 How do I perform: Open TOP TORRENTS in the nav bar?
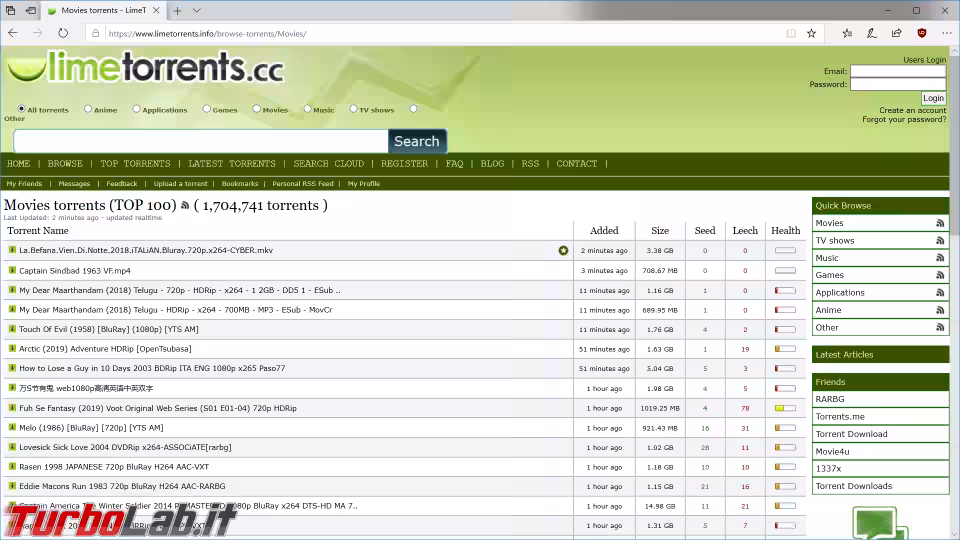pyautogui.click(x=135, y=163)
